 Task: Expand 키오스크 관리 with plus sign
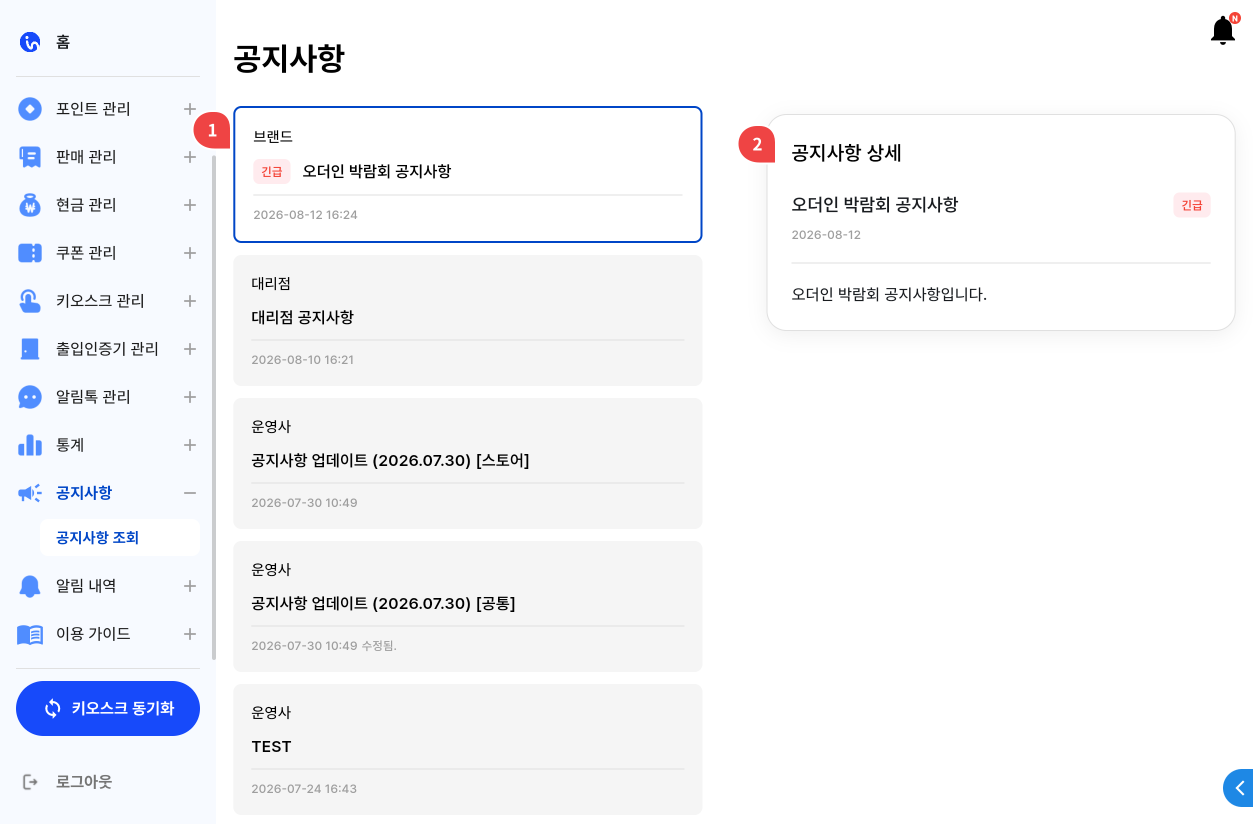[190, 301]
